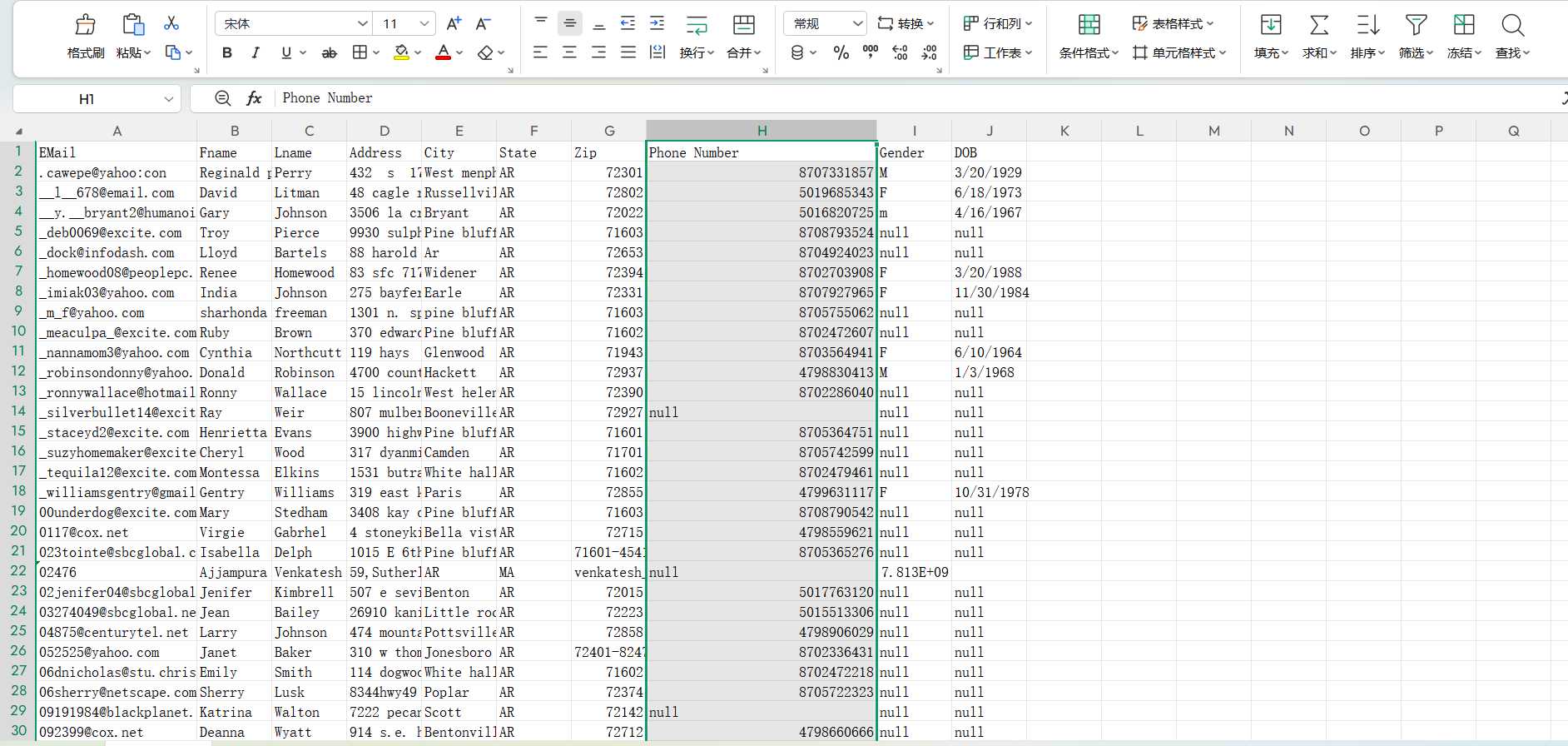Click the Conditional Formatting (条件格式) icon

(1089, 25)
